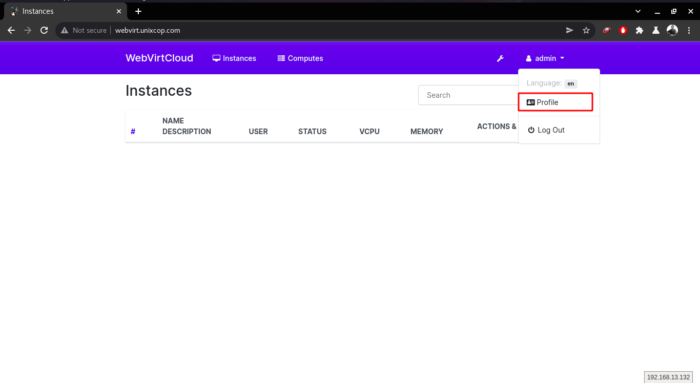Select Profile from admin menu
The width and height of the screenshot is (700, 383).
(555, 102)
